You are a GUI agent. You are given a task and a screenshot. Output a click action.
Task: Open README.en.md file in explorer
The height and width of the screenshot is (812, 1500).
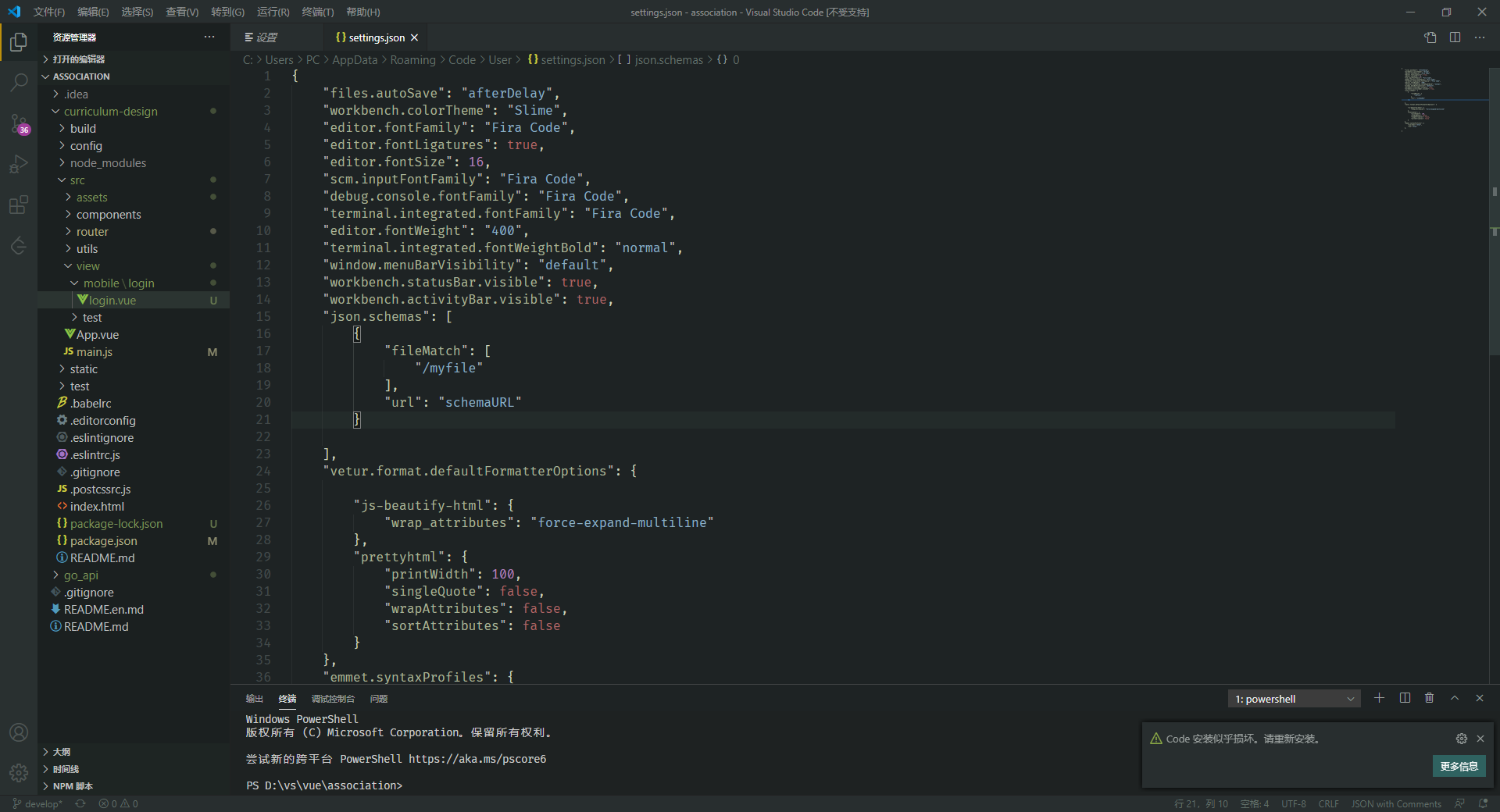click(x=134, y=609)
